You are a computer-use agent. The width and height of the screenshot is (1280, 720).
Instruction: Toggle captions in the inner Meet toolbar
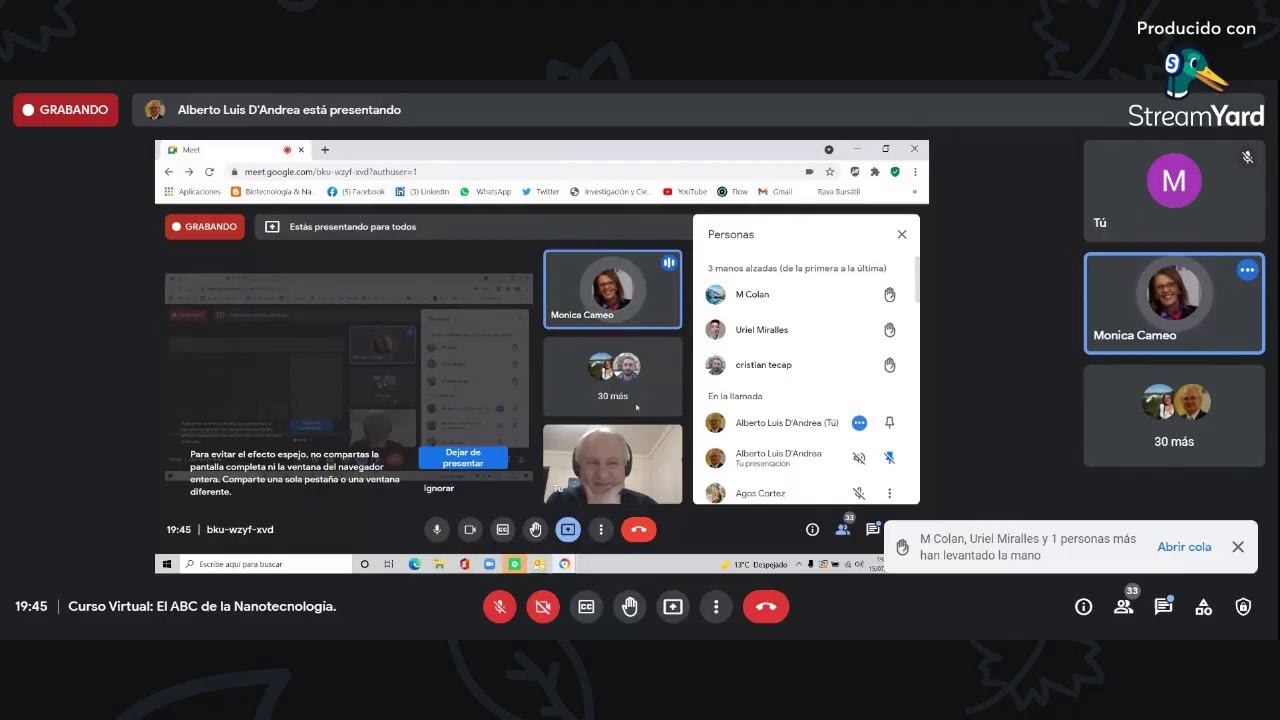[x=502, y=530]
